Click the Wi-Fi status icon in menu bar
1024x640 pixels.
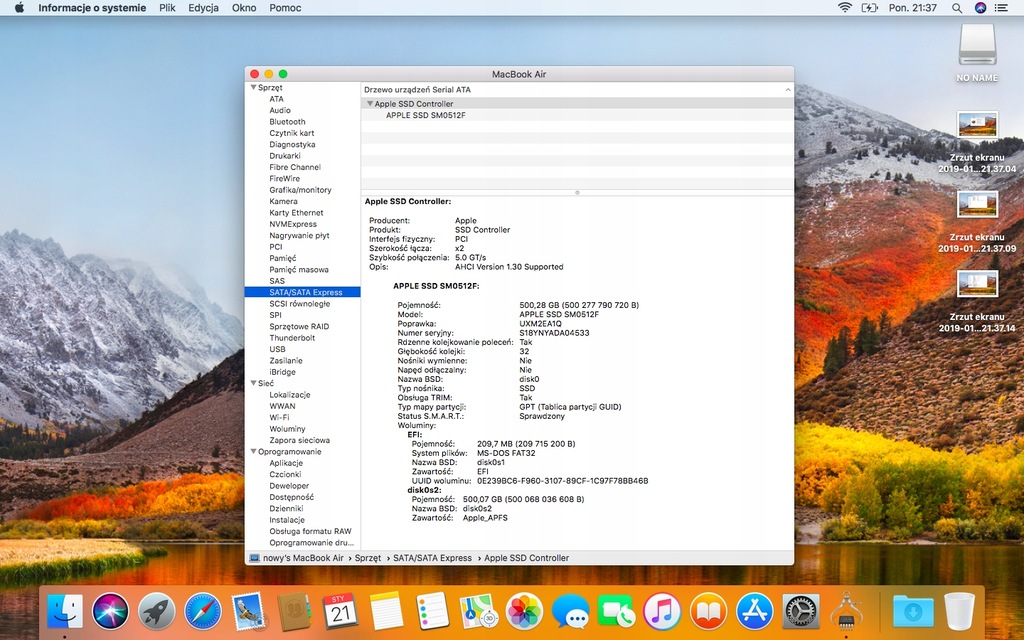(x=845, y=8)
